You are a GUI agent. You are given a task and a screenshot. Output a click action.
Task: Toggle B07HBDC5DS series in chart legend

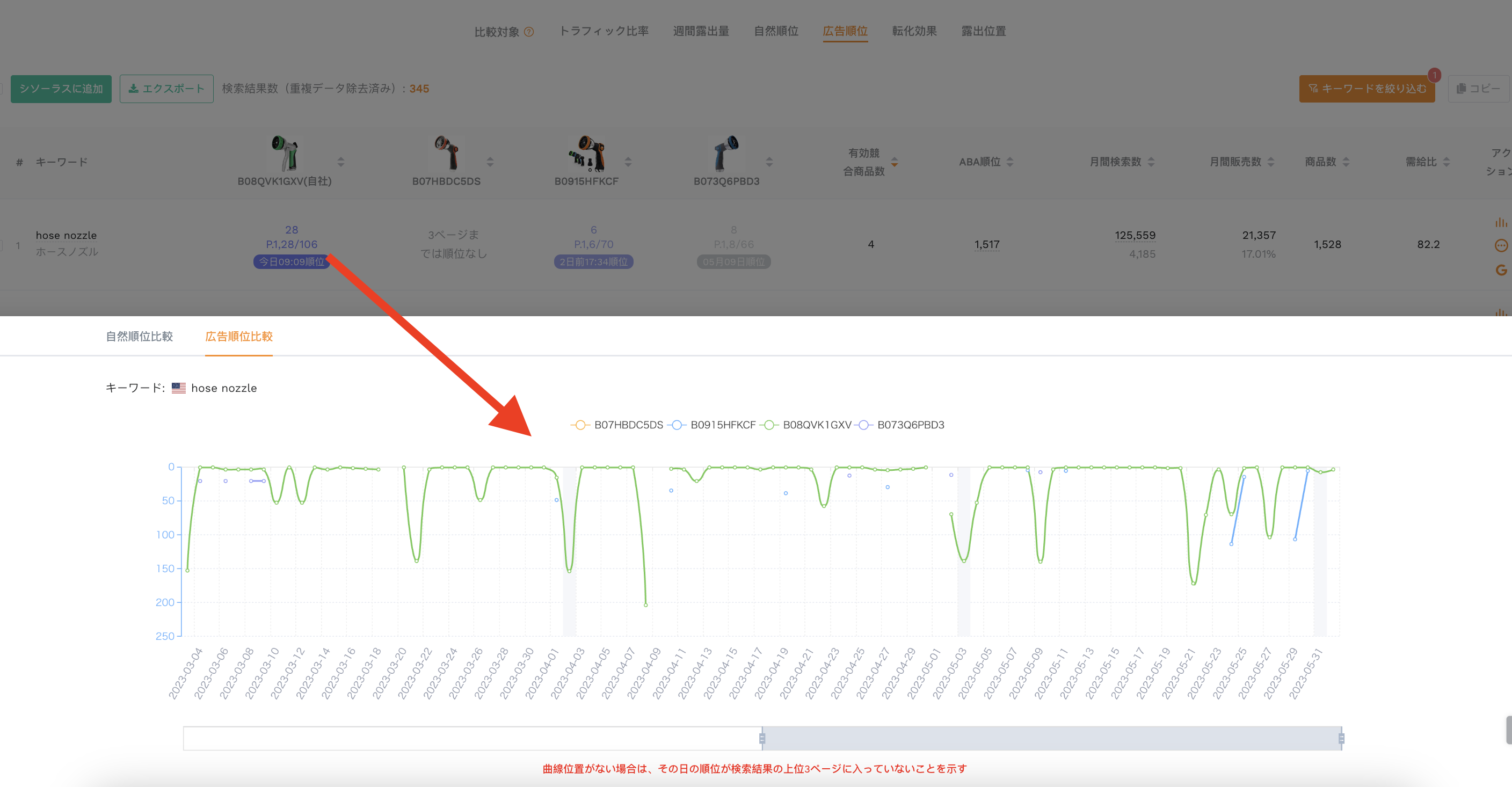pyautogui.click(x=617, y=425)
